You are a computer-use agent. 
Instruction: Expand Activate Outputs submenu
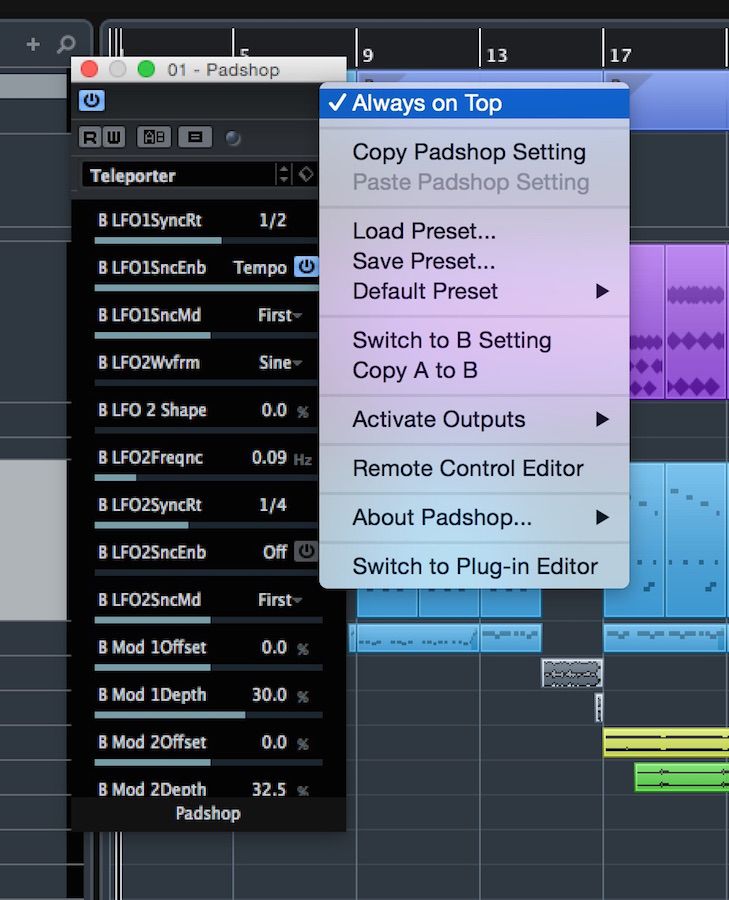pos(474,420)
